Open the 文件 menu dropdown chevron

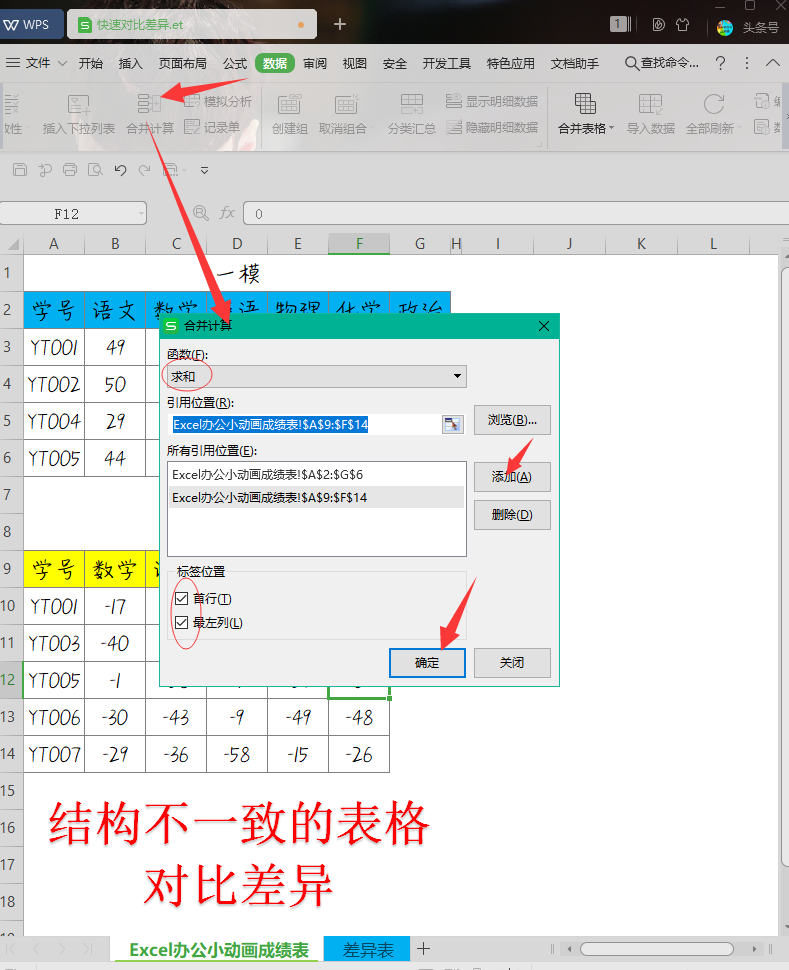tap(63, 63)
